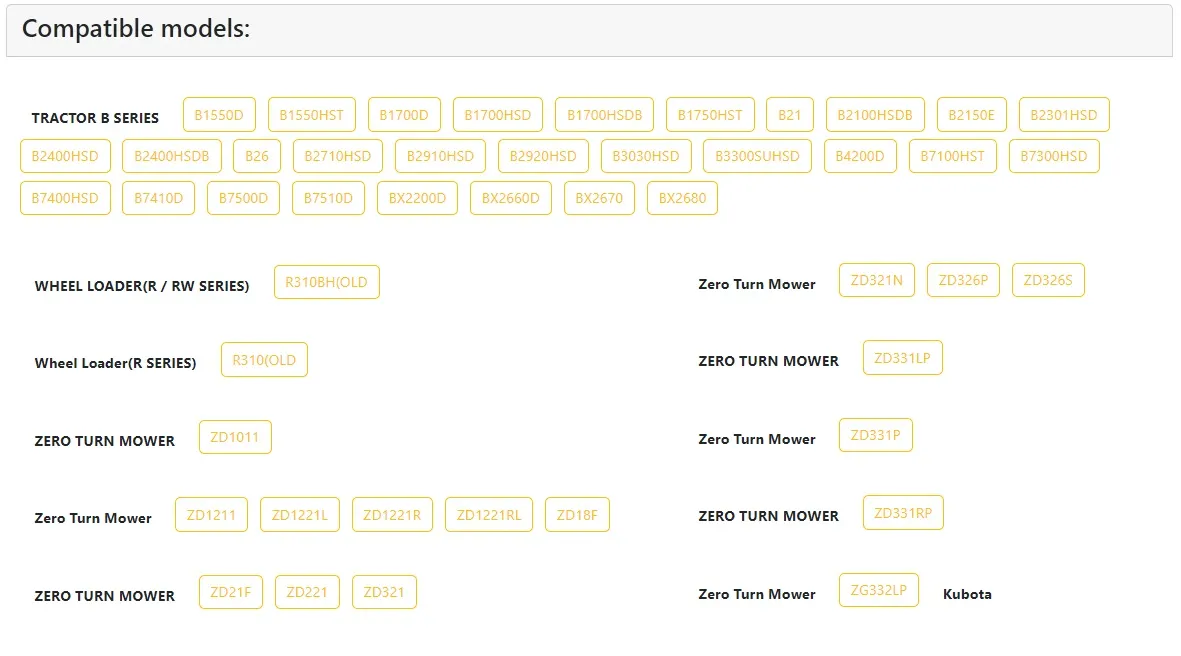Select the ZD21F mower tag
The height and width of the screenshot is (656, 1181).
230,592
